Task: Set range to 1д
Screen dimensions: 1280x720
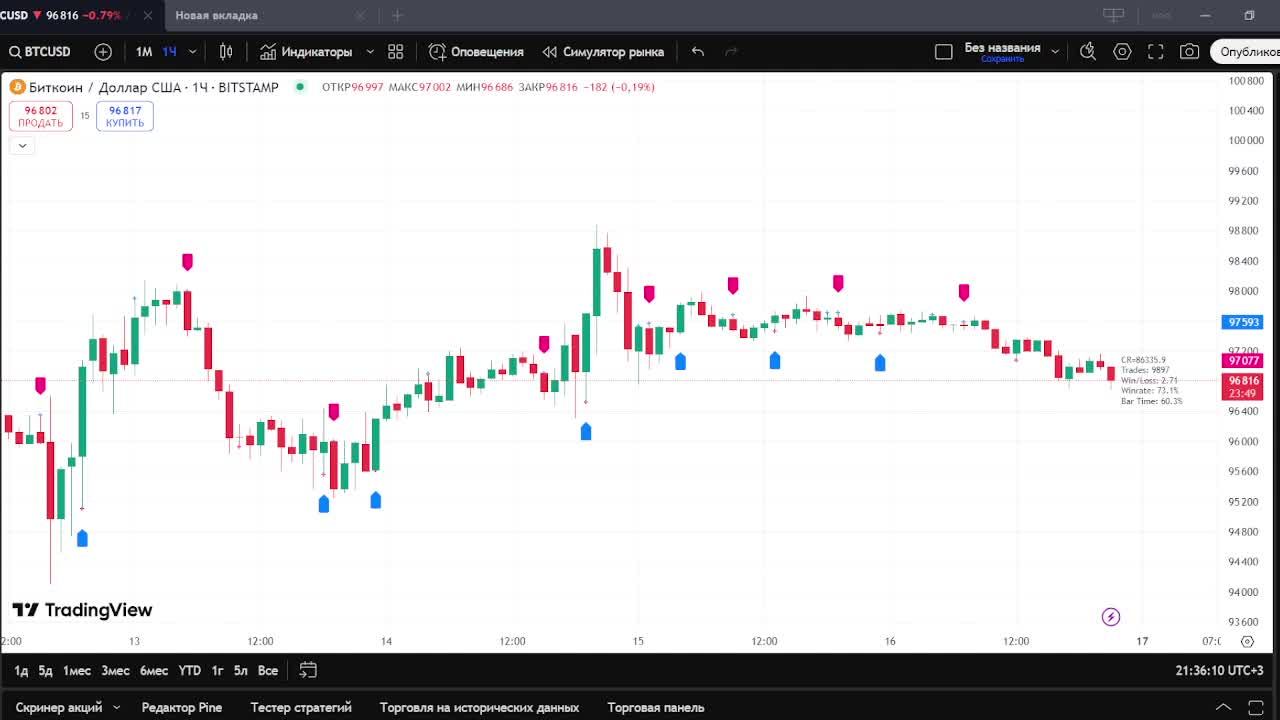Action: 21,670
